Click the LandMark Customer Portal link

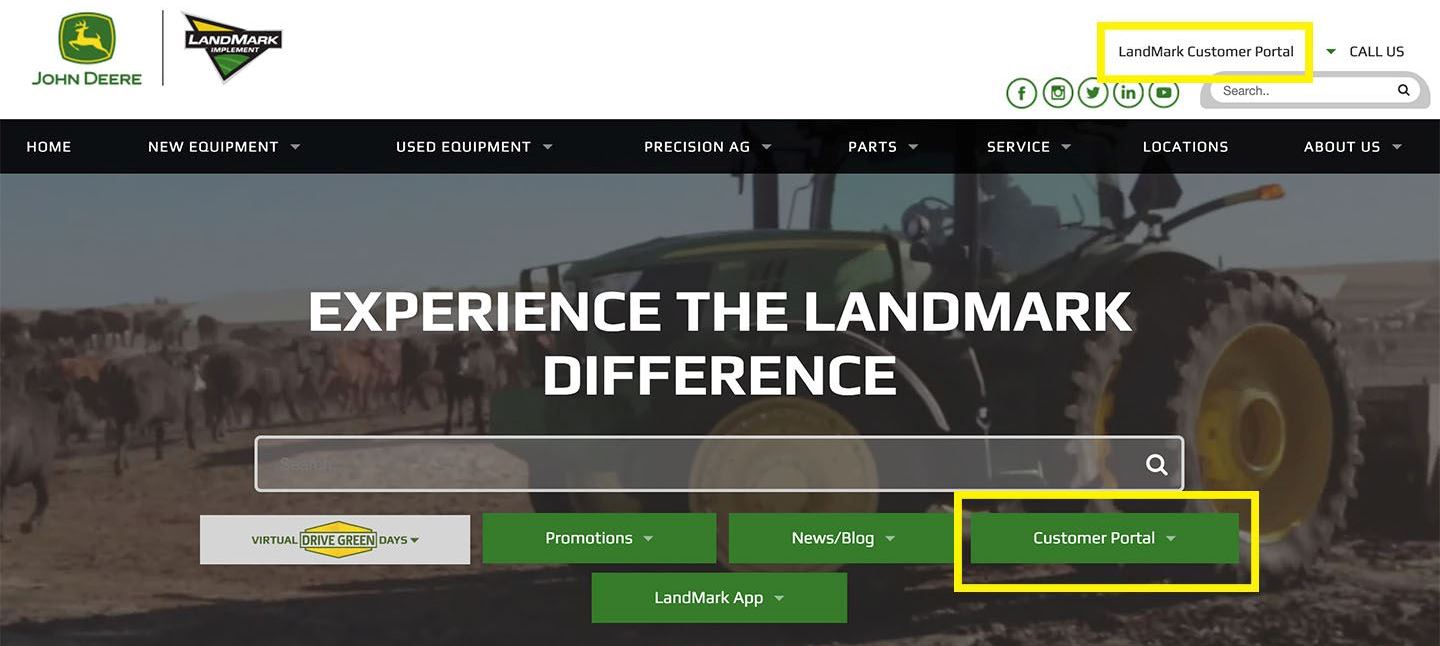tap(1206, 51)
